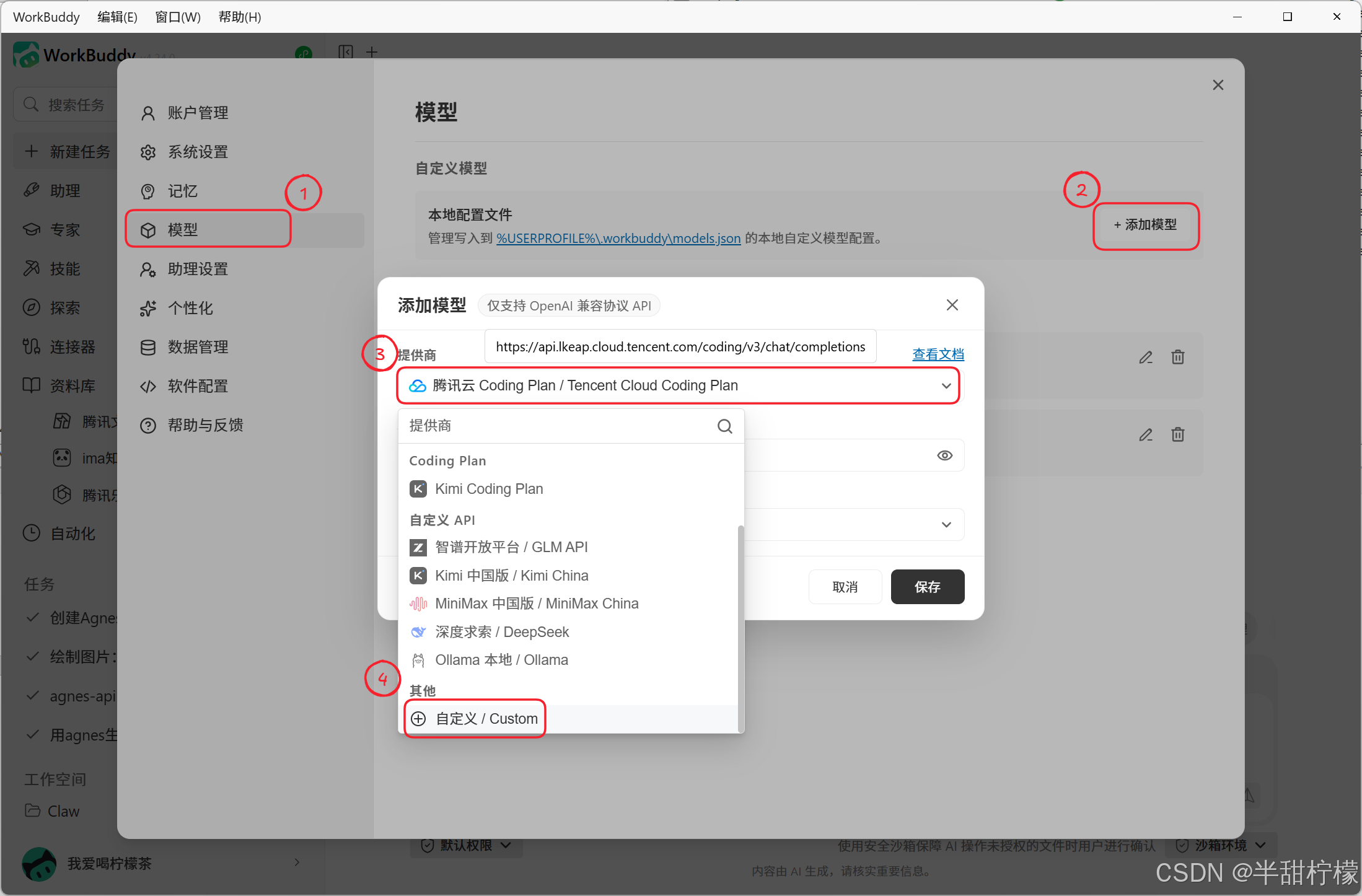
Task: Expand the 我爱喝柠檬茶 user profile chevron
Action: click(x=297, y=862)
